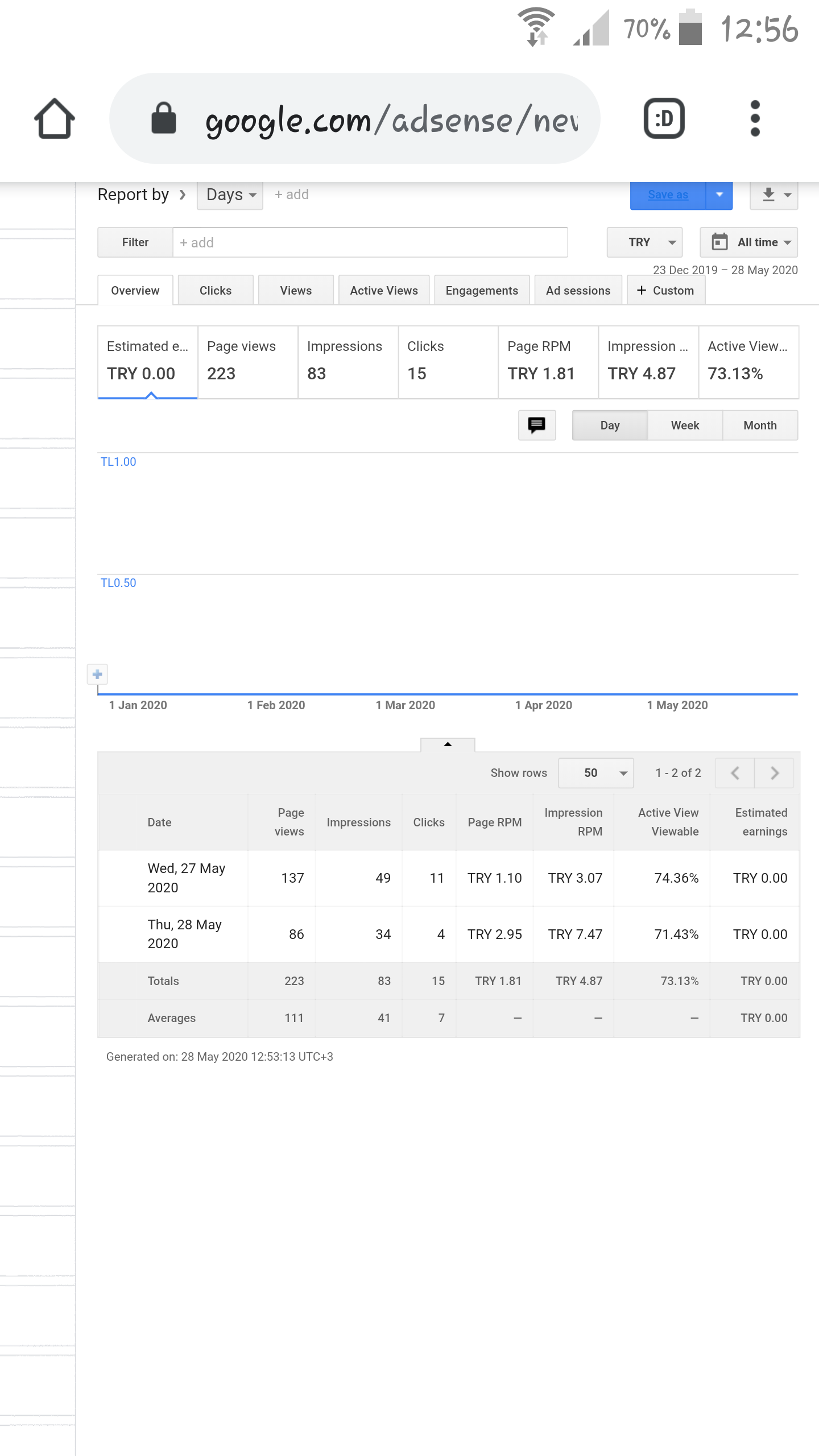Image resolution: width=819 pixels, height=1456 pixels.
Task: Switch chart granularity to Week
Action: pyautogui.click(x=685, y=425)
